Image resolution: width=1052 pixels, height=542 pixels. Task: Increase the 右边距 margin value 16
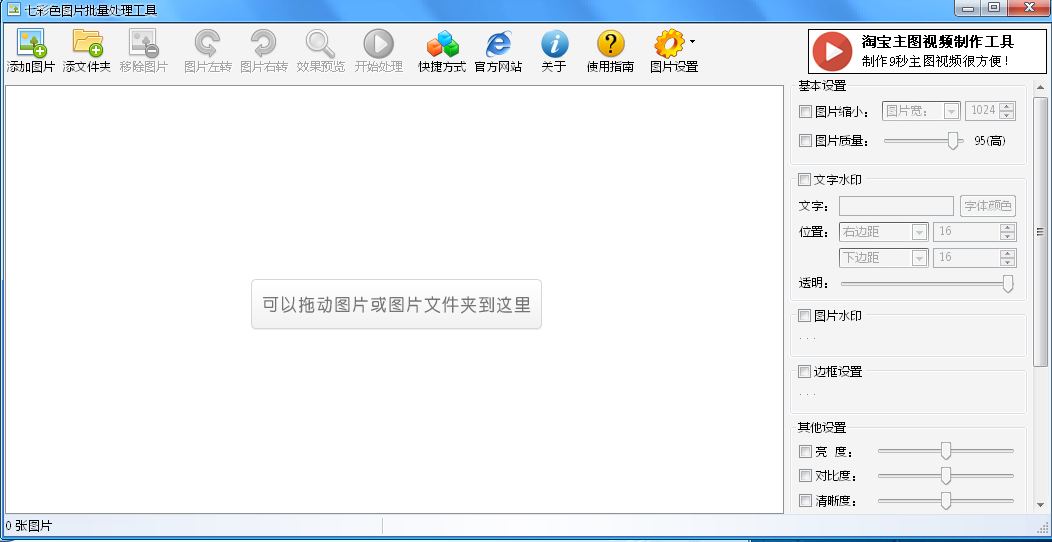coord(1007,227)
